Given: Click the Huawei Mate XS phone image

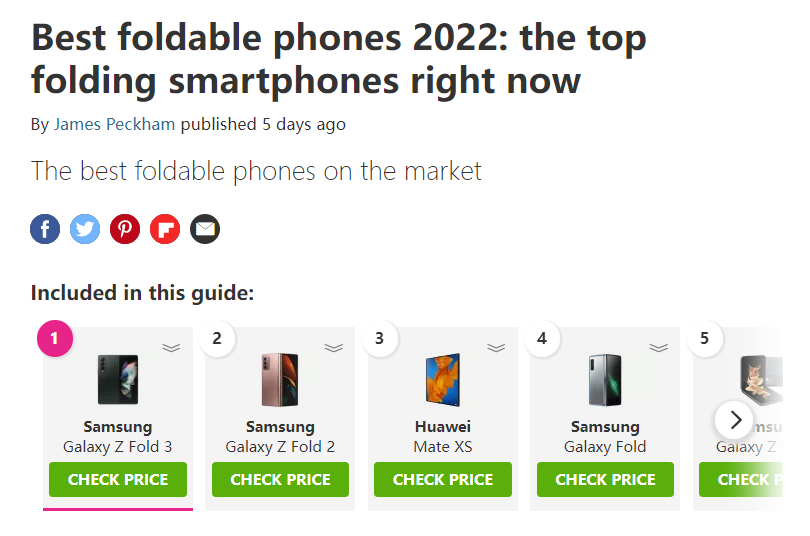Looking at the screenshot, I should [x=443, y=380].
